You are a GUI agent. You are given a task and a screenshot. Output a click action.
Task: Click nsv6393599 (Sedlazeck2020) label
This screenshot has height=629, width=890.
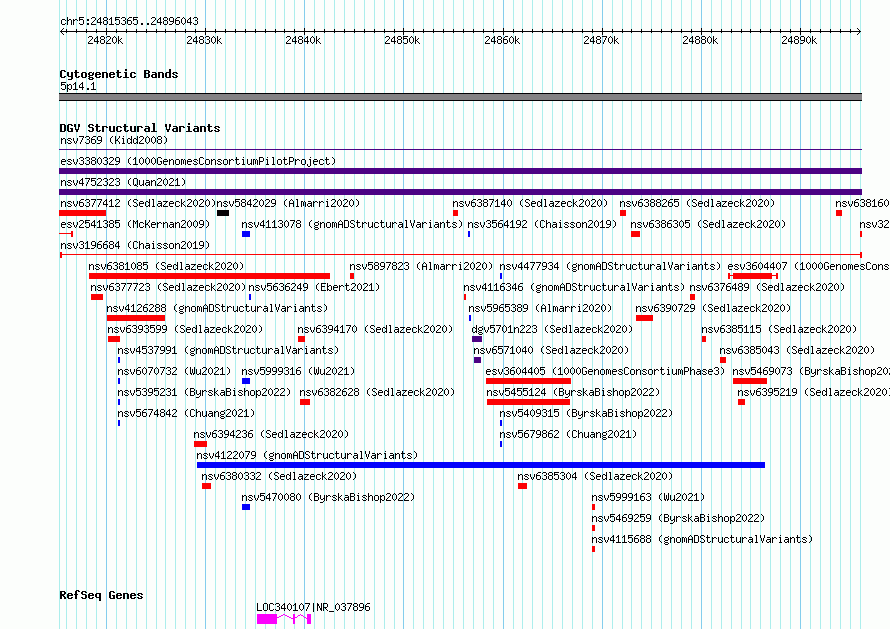tap(185, 329)
